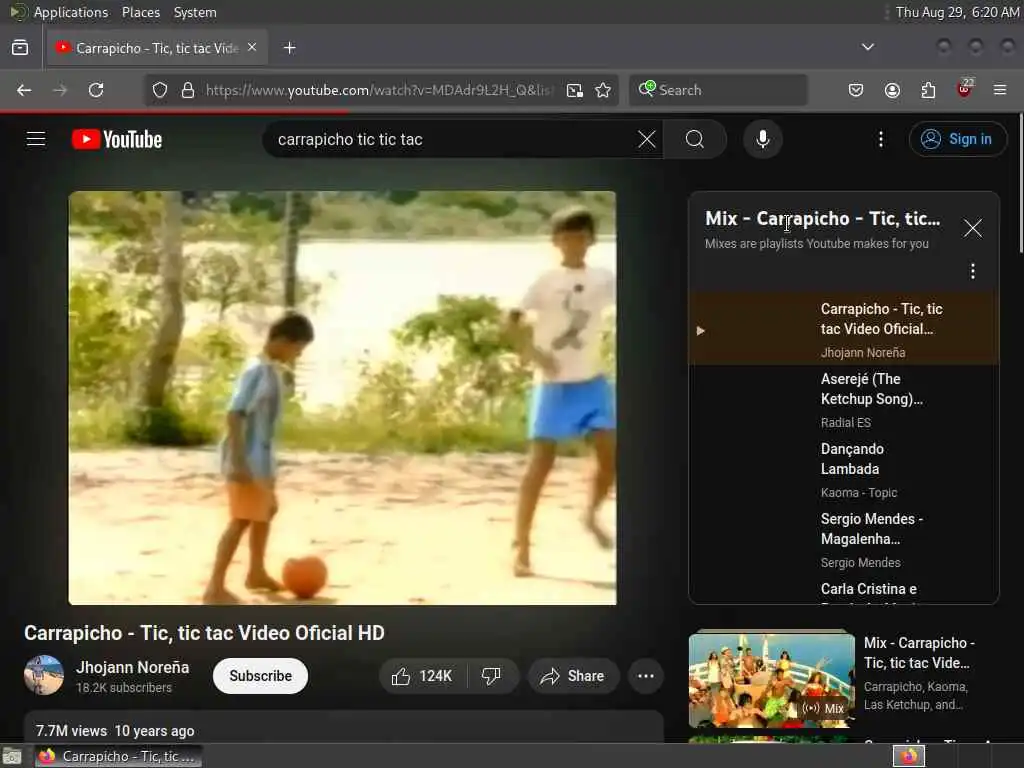Click the page vertical scrollbar
Image resolution: width=1024 pixels, height=768 pixels.
pos(1020,183)
